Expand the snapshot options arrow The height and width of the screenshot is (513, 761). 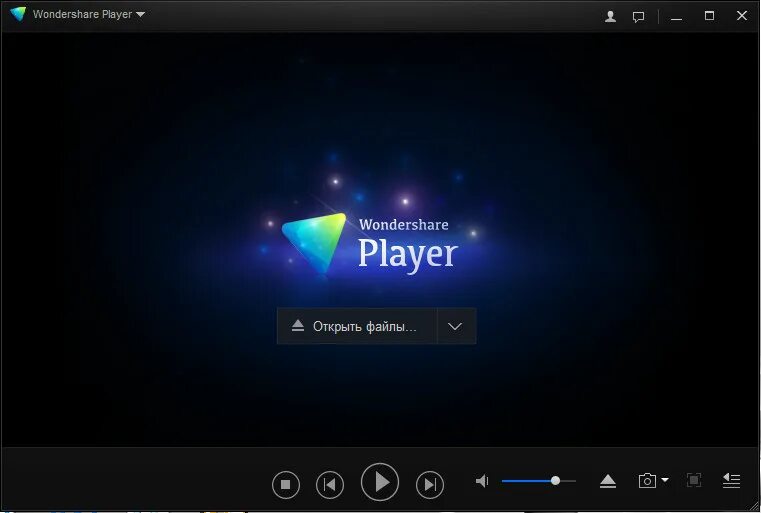click(x=665, y=480)
